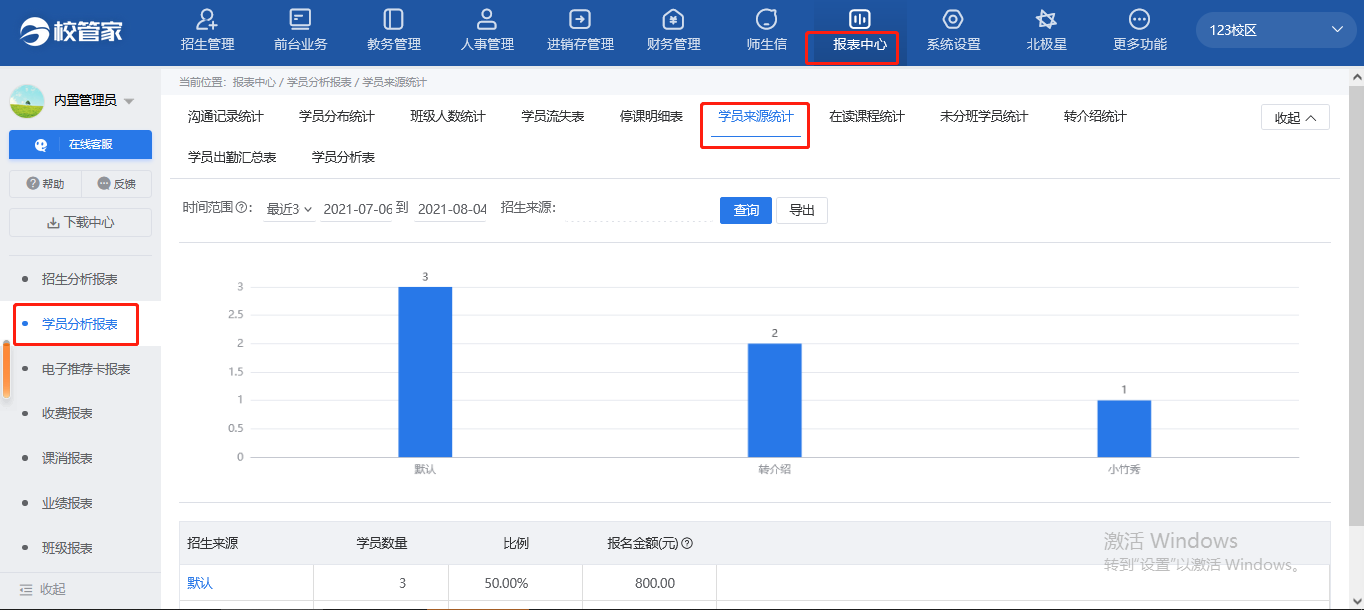Click 报表中心 in breadcrumb

click(254, 82)
